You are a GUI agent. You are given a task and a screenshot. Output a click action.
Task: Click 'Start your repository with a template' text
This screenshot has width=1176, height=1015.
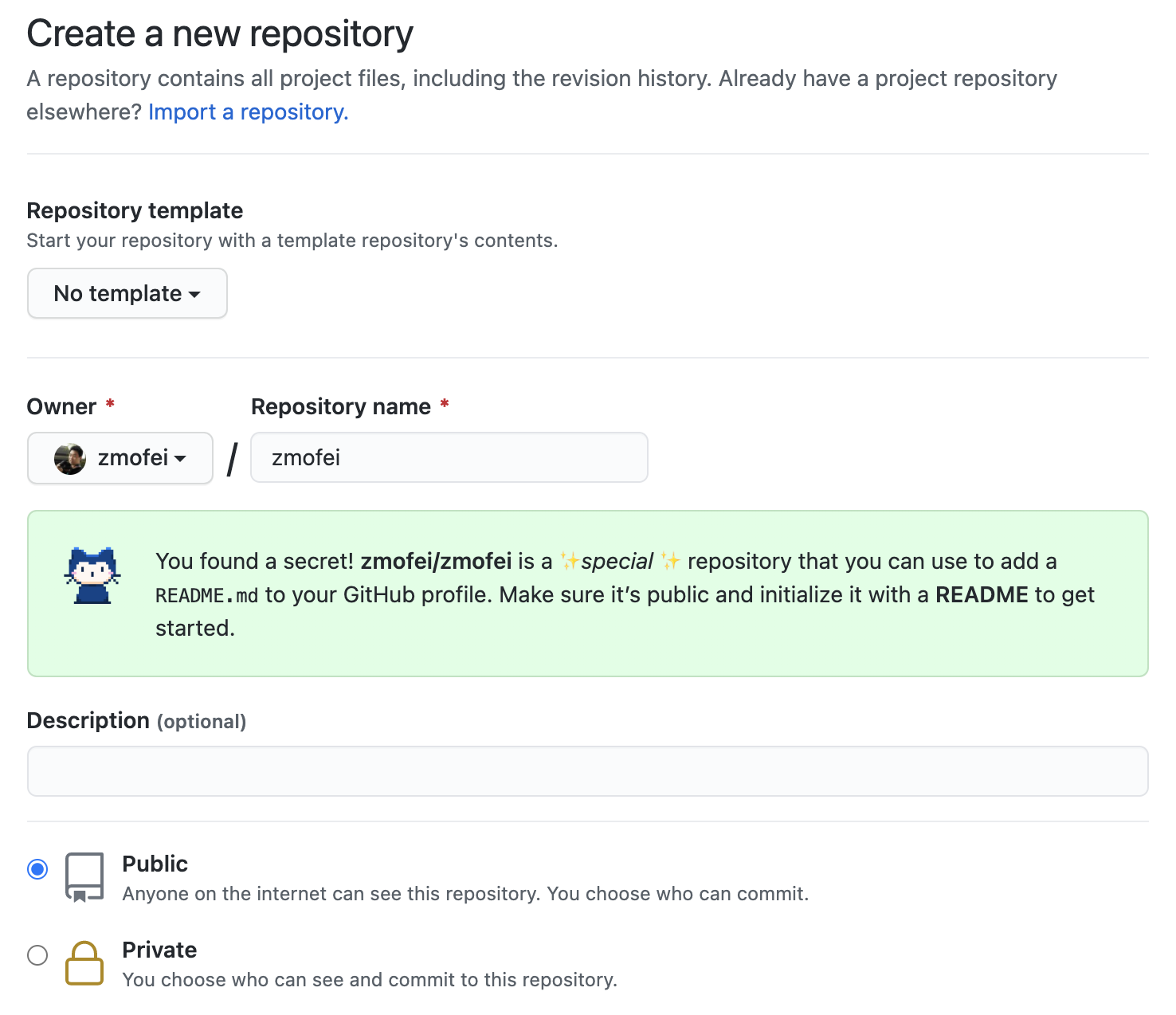[292, 241]
